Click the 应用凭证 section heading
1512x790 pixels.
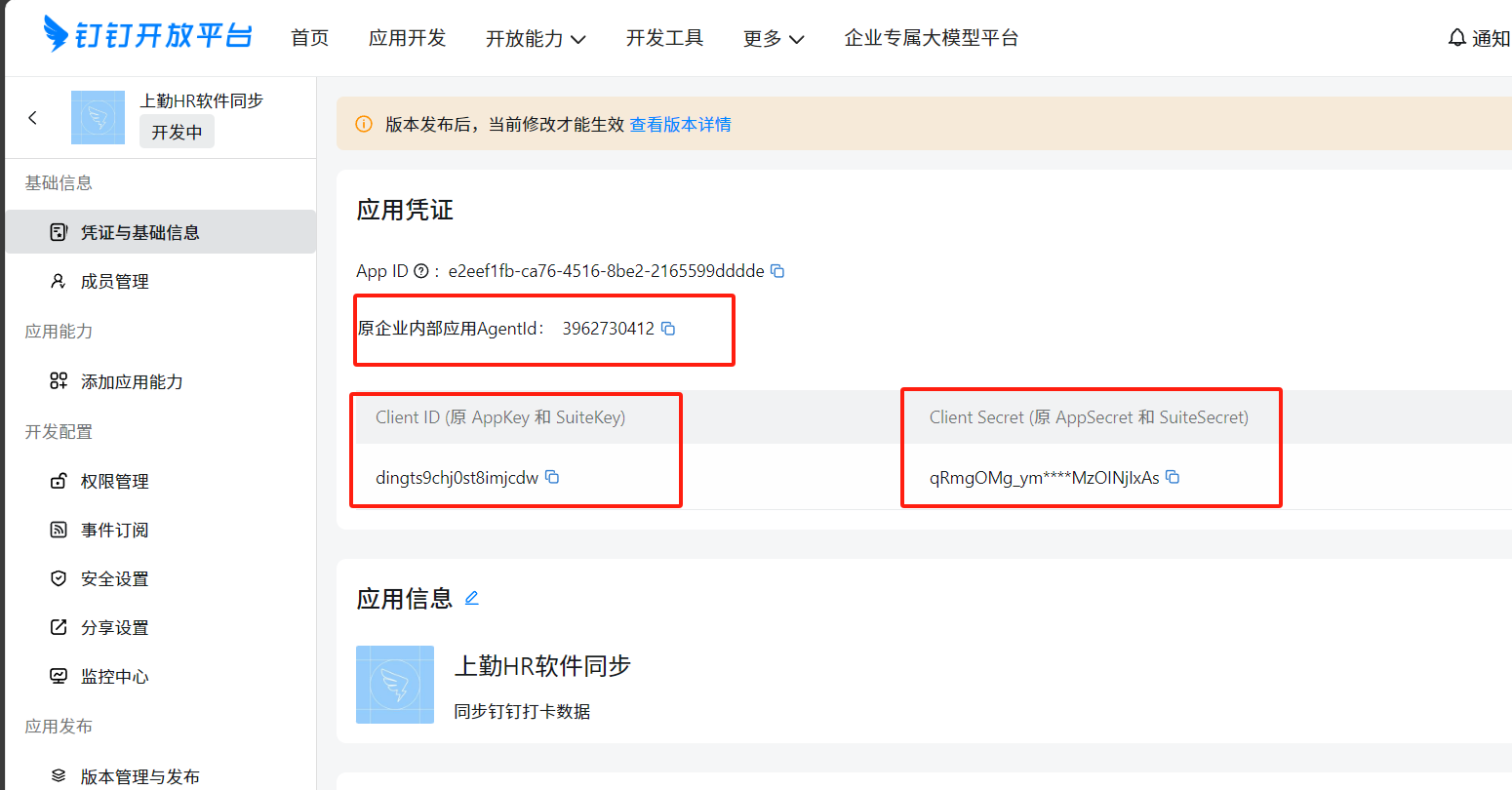(405, 210)
